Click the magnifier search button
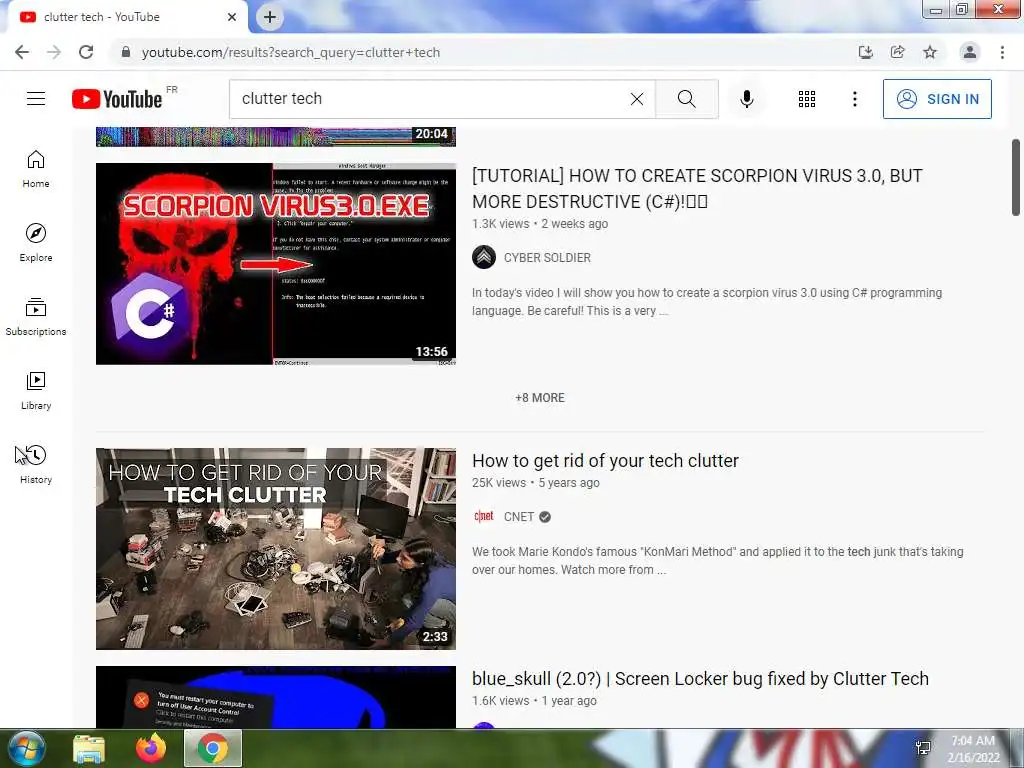This screenshot has width=1024, height=768. pos(686,99)
